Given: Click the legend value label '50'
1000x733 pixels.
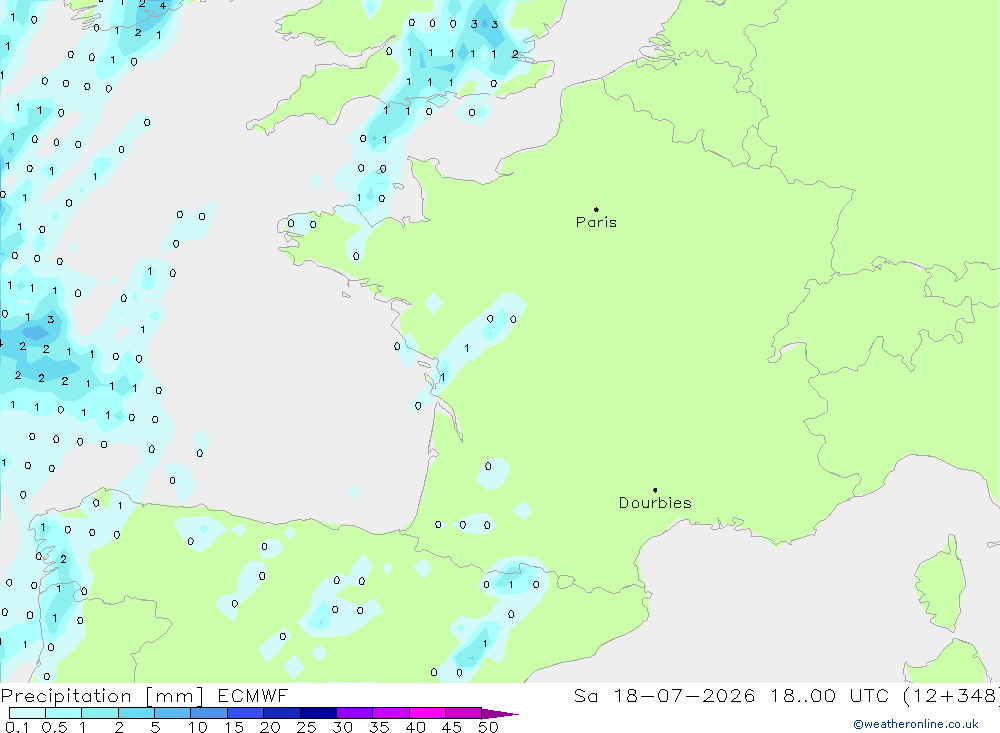Looking at the screenshot, I should [489, 727].
